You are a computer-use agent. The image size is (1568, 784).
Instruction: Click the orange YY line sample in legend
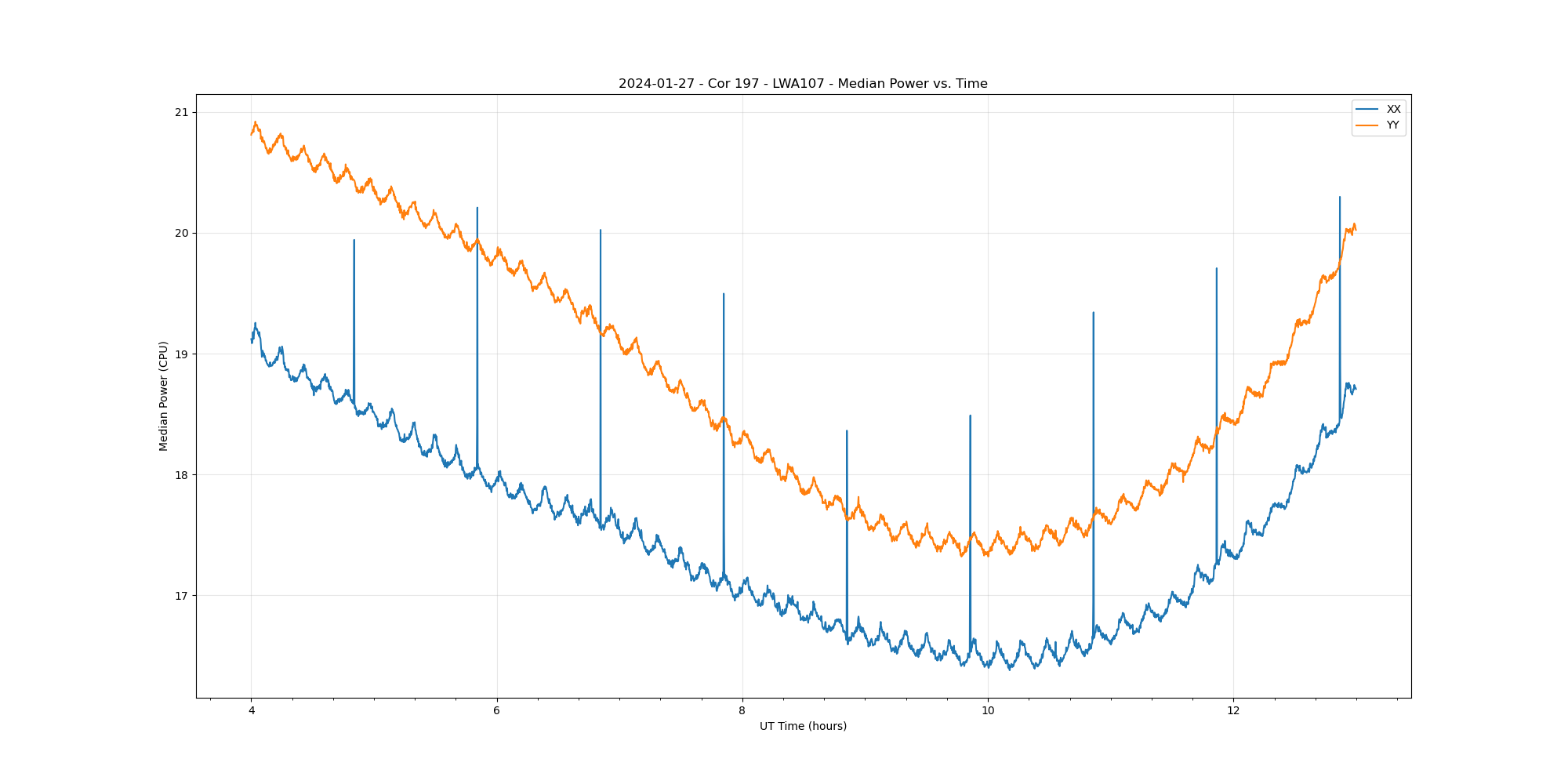click(x=1367, y=125)
